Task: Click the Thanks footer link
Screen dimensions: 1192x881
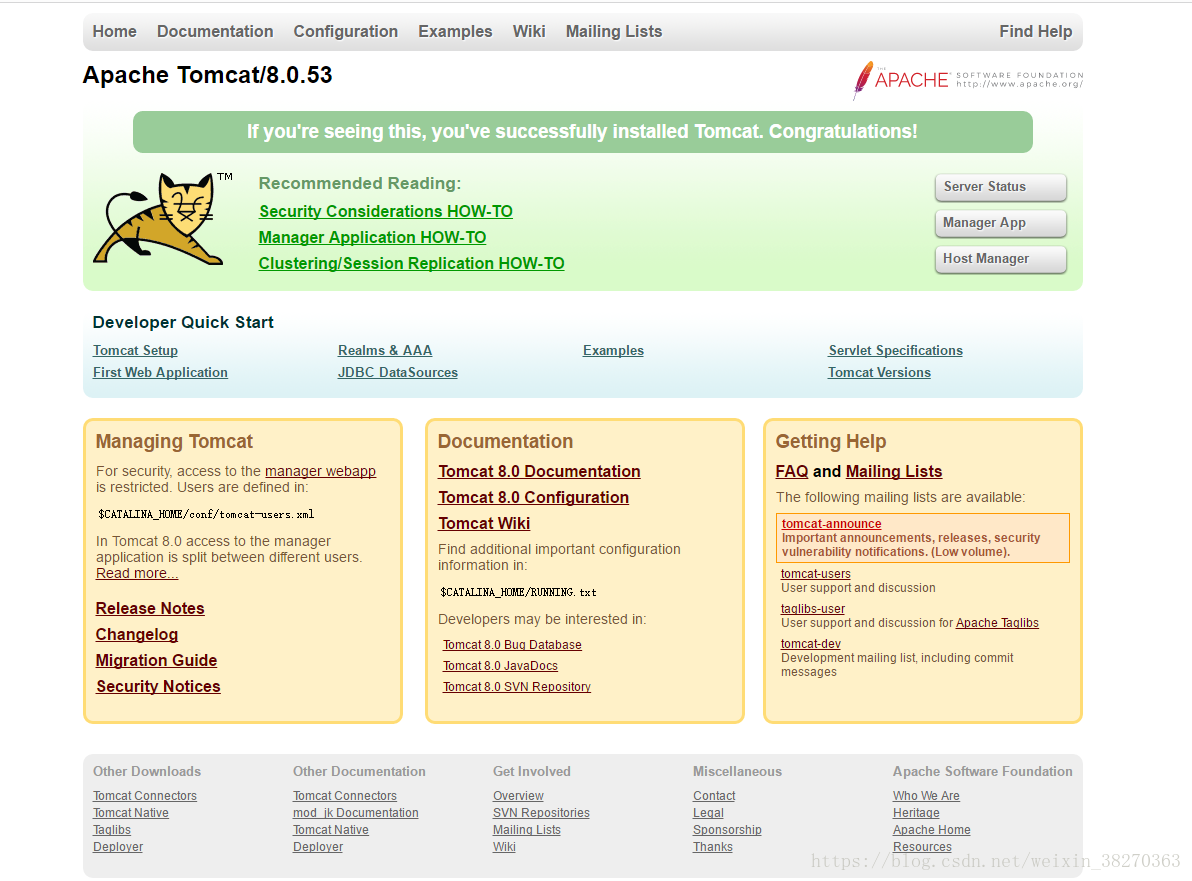Action: coord(712,847)
